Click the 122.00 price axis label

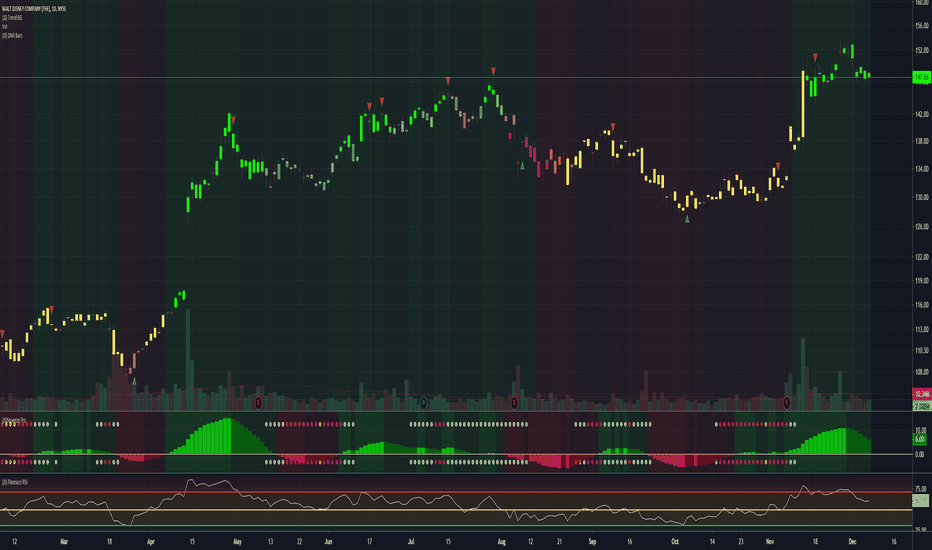coord(922,257)
